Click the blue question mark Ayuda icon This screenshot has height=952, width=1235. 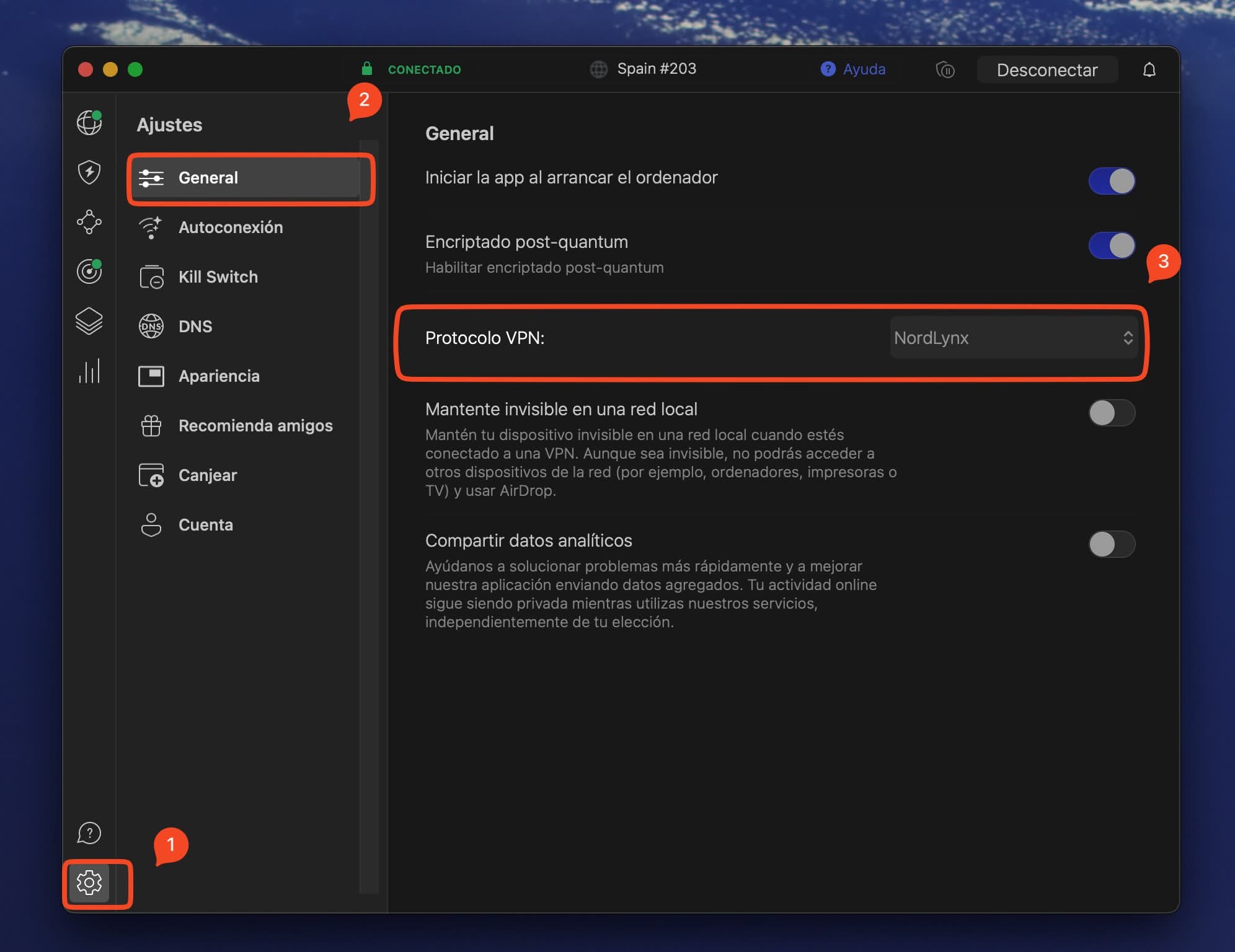click(828, 69)
